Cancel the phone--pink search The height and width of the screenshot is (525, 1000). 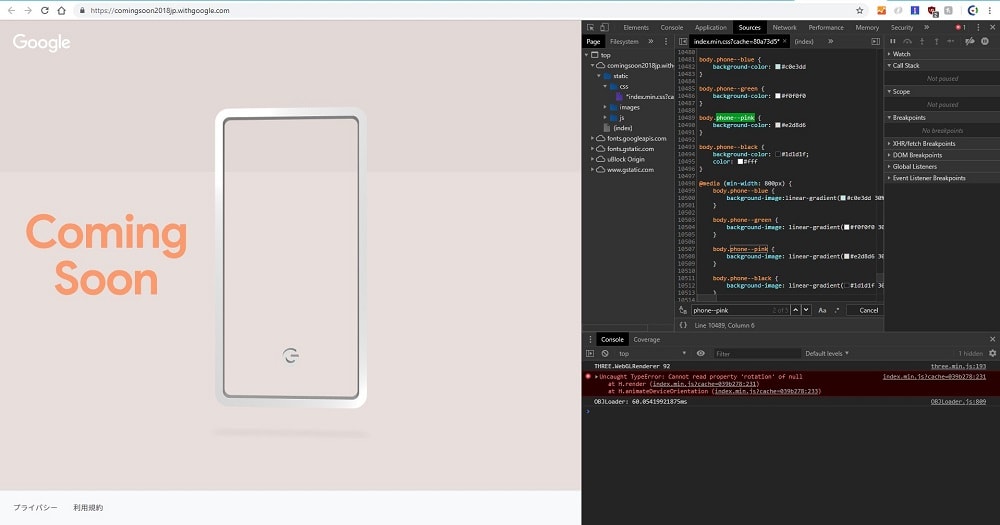click(868, 310)
